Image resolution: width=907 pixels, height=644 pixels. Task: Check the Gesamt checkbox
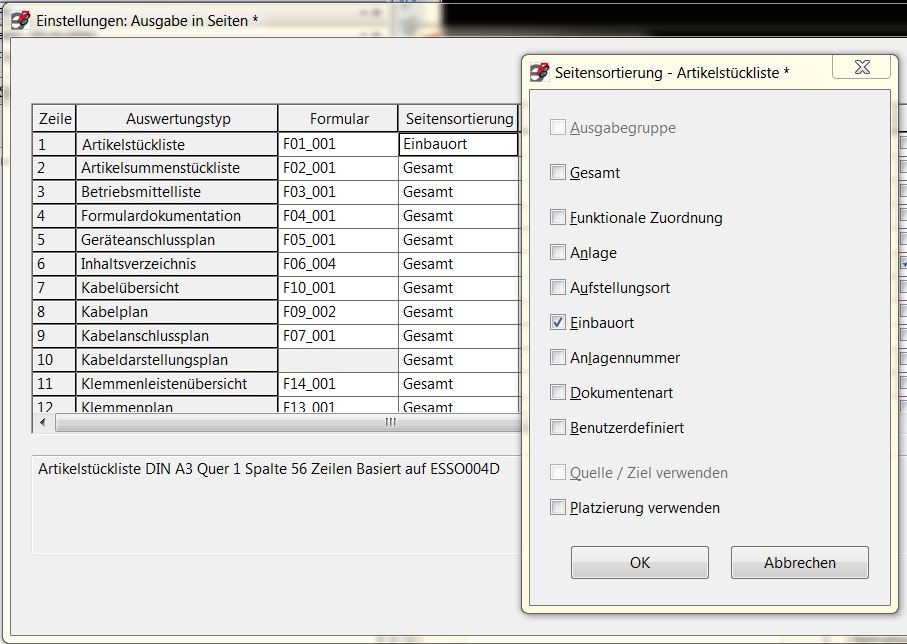tap(558, 172)
